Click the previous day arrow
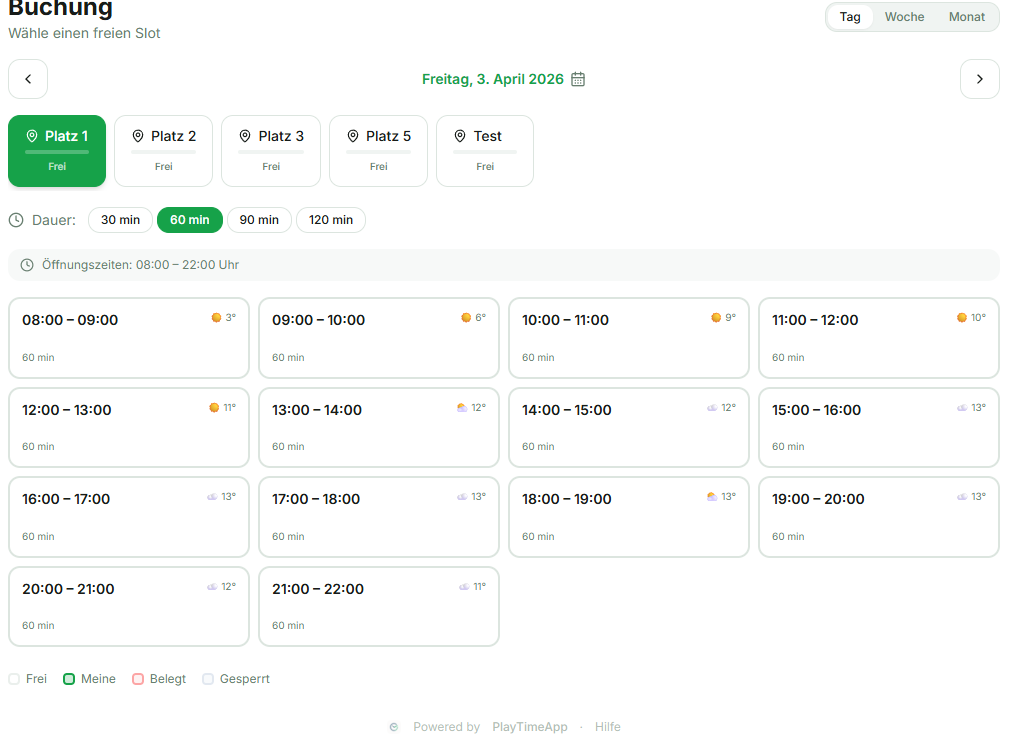1014x750 pixels. click(28, 79)
